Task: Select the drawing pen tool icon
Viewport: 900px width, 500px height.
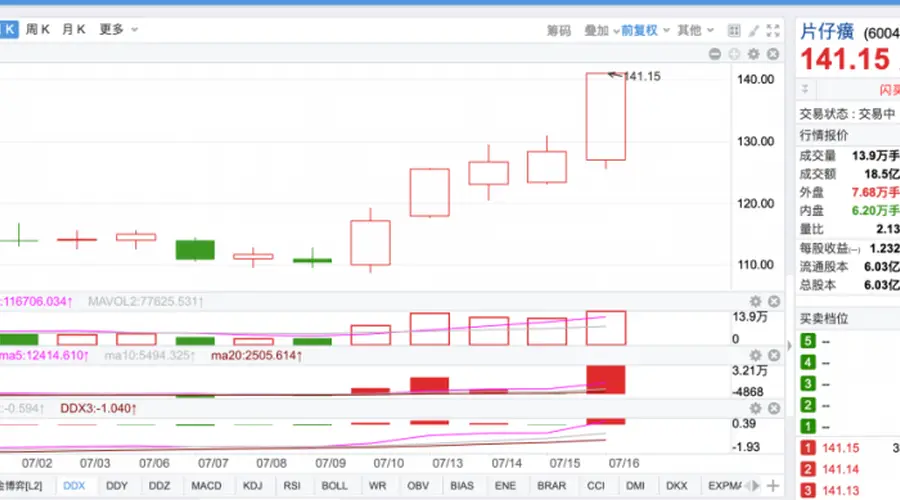Action: 754,30
